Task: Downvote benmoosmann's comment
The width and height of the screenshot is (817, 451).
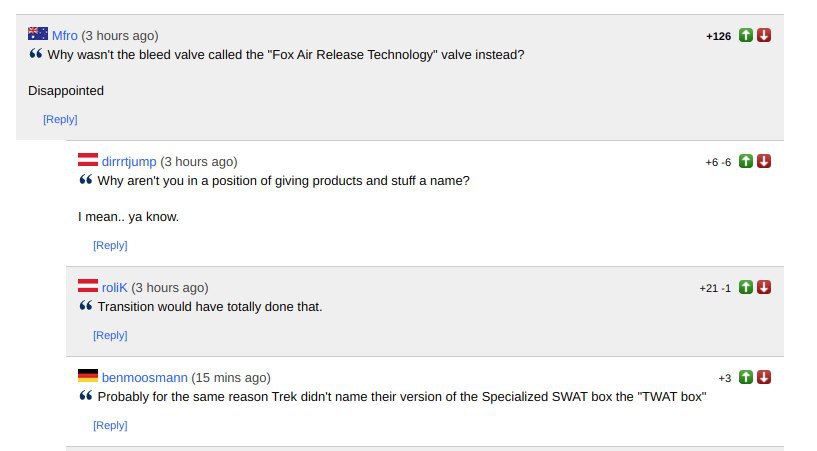Action: coord(764,378)
